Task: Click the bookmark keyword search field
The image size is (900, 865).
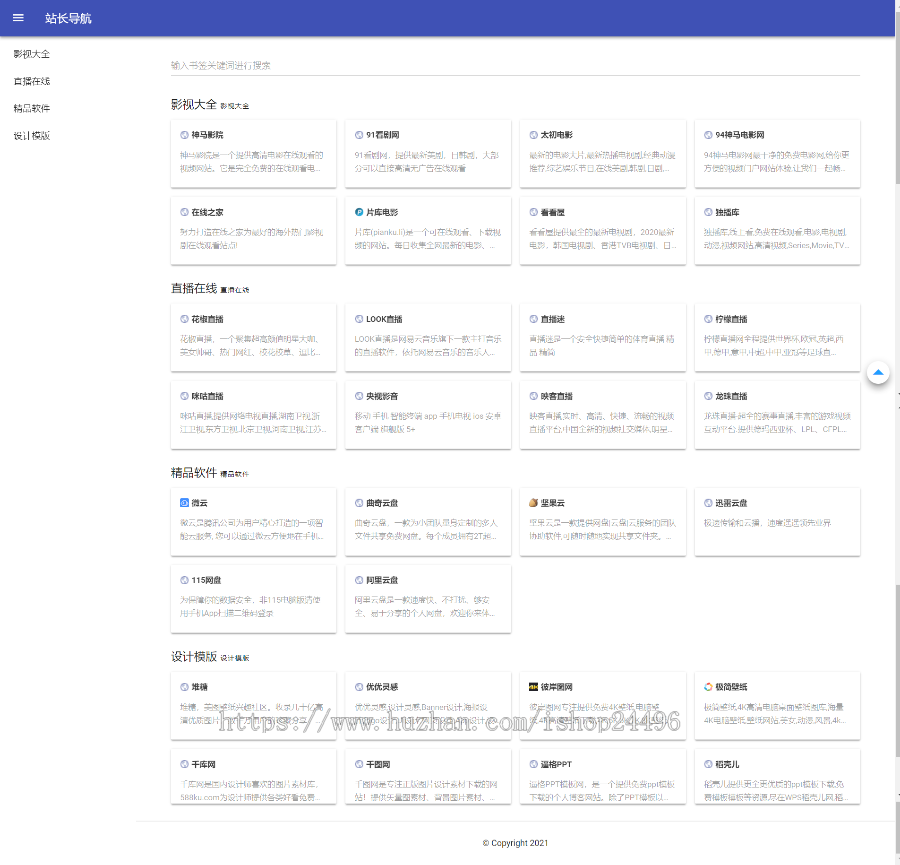Action: [x=515, y=65]
